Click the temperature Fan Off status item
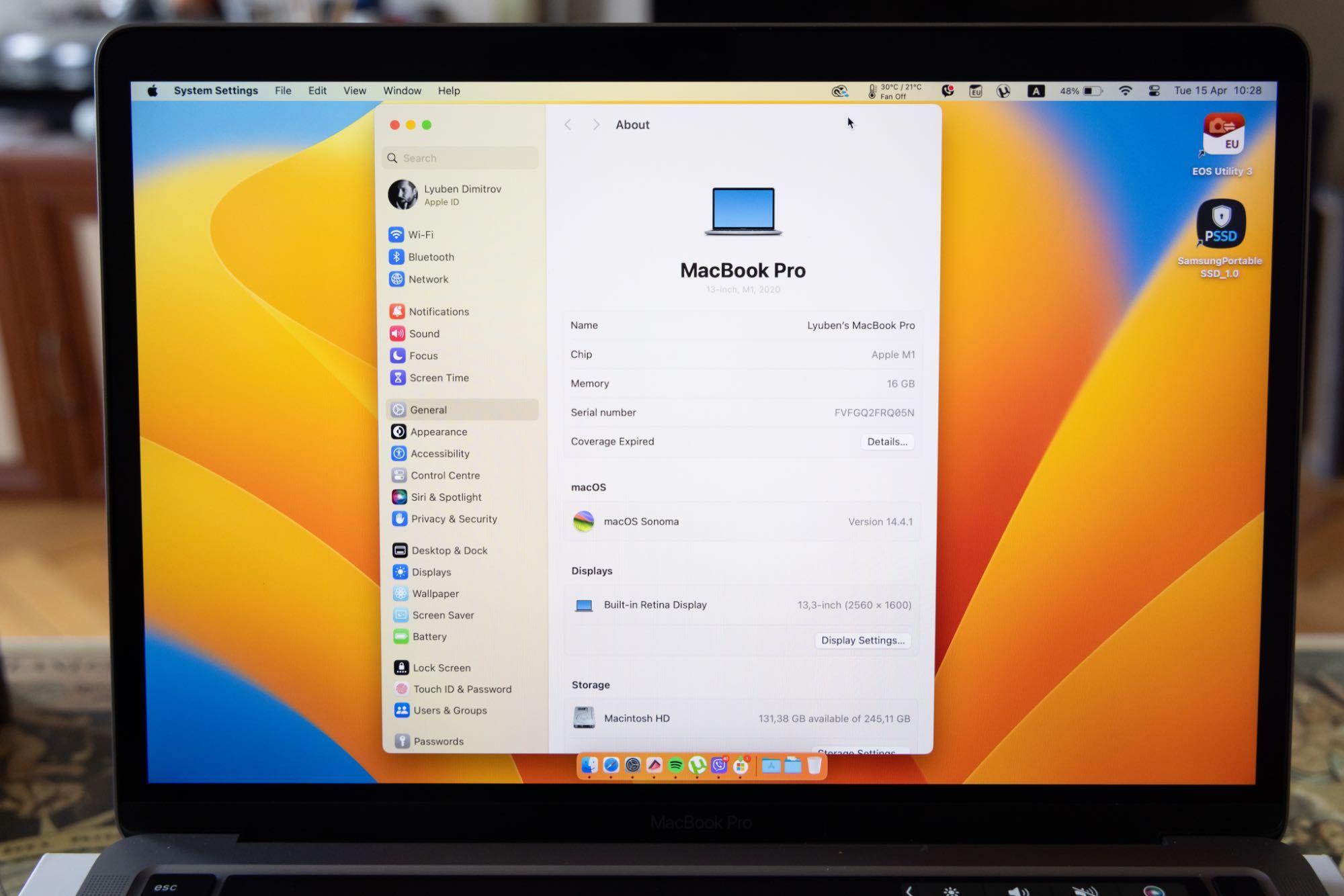The width and height of the screenshot is (1344, 896). [x=894, y=91]
